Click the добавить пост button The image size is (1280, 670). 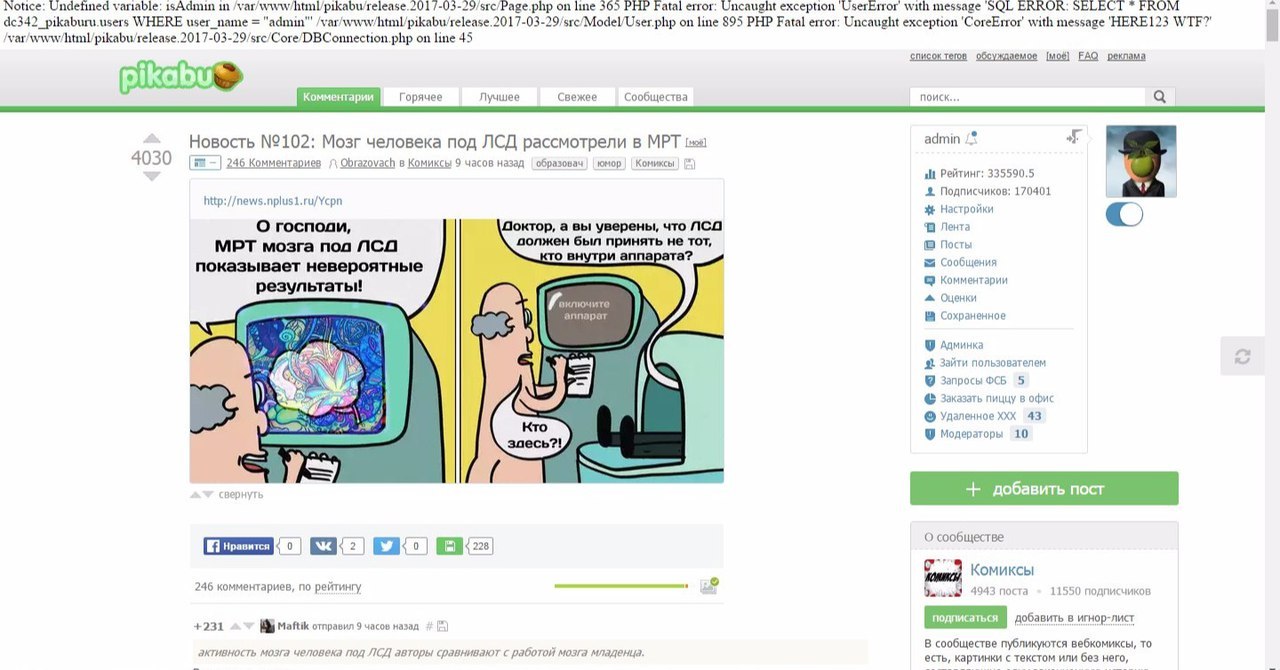(1044, 489)
